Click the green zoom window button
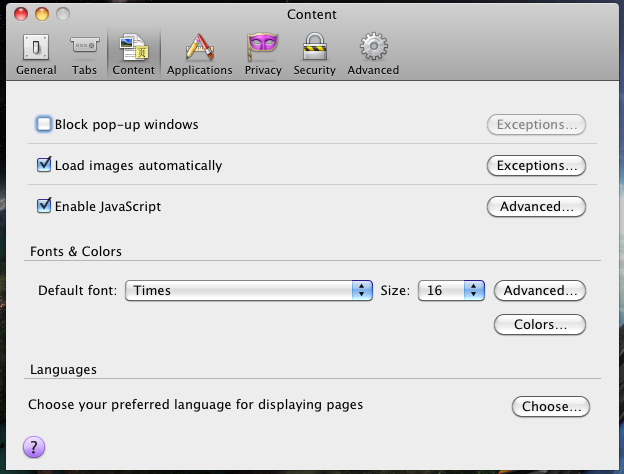624x474 pixels. click(x=63, y=14)
